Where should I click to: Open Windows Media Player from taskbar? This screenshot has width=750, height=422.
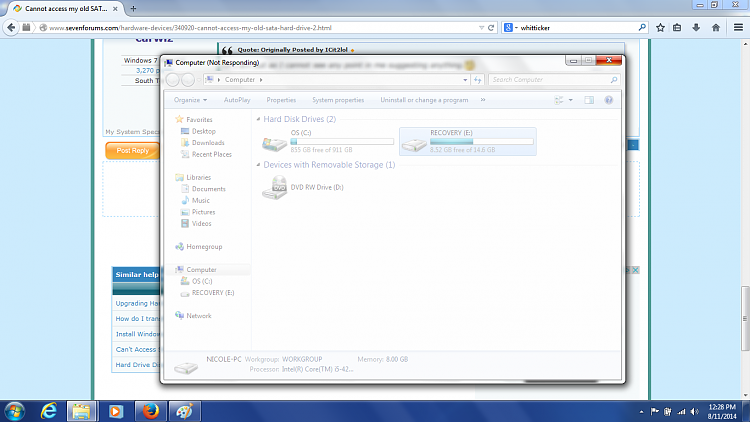coord(115,411)
